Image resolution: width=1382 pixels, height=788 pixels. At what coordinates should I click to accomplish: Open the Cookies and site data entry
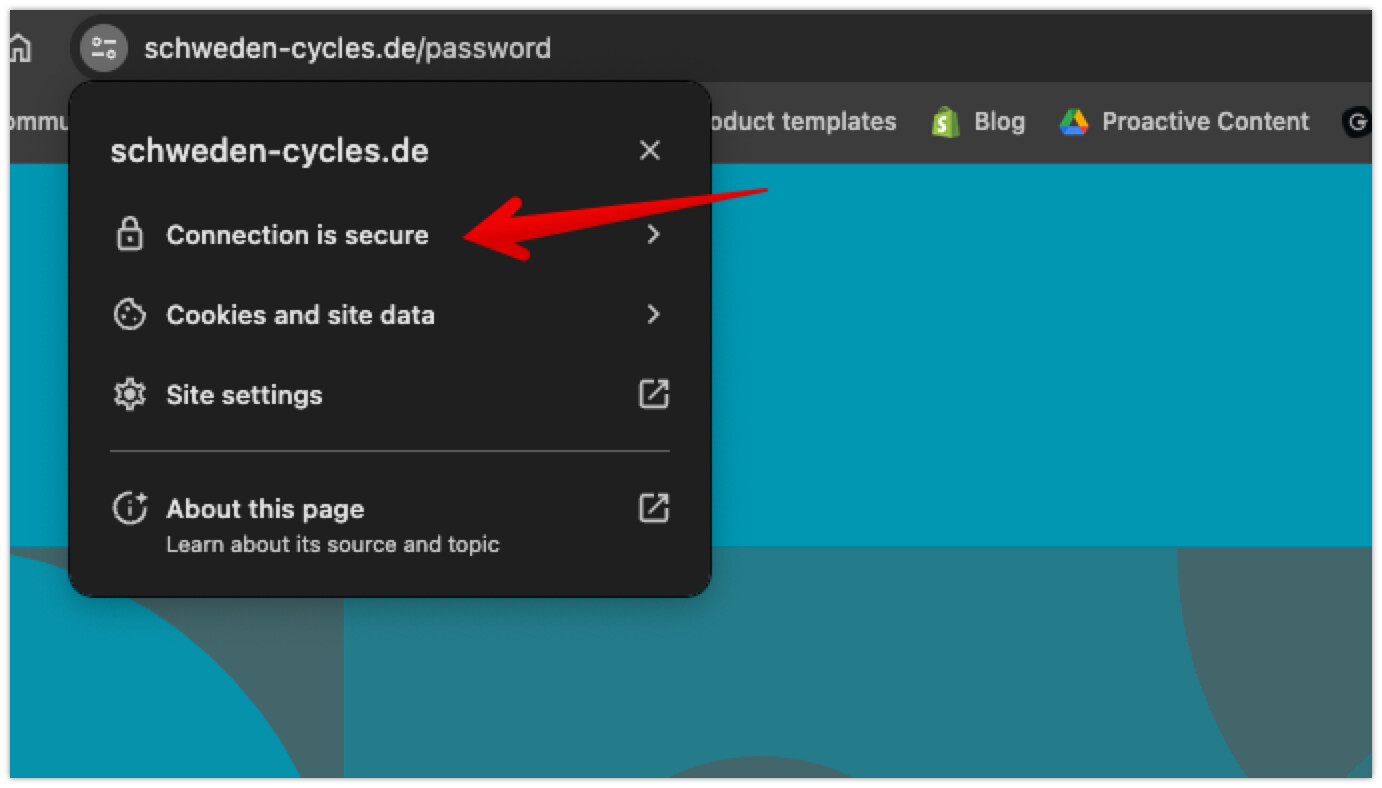pos(390,315)
